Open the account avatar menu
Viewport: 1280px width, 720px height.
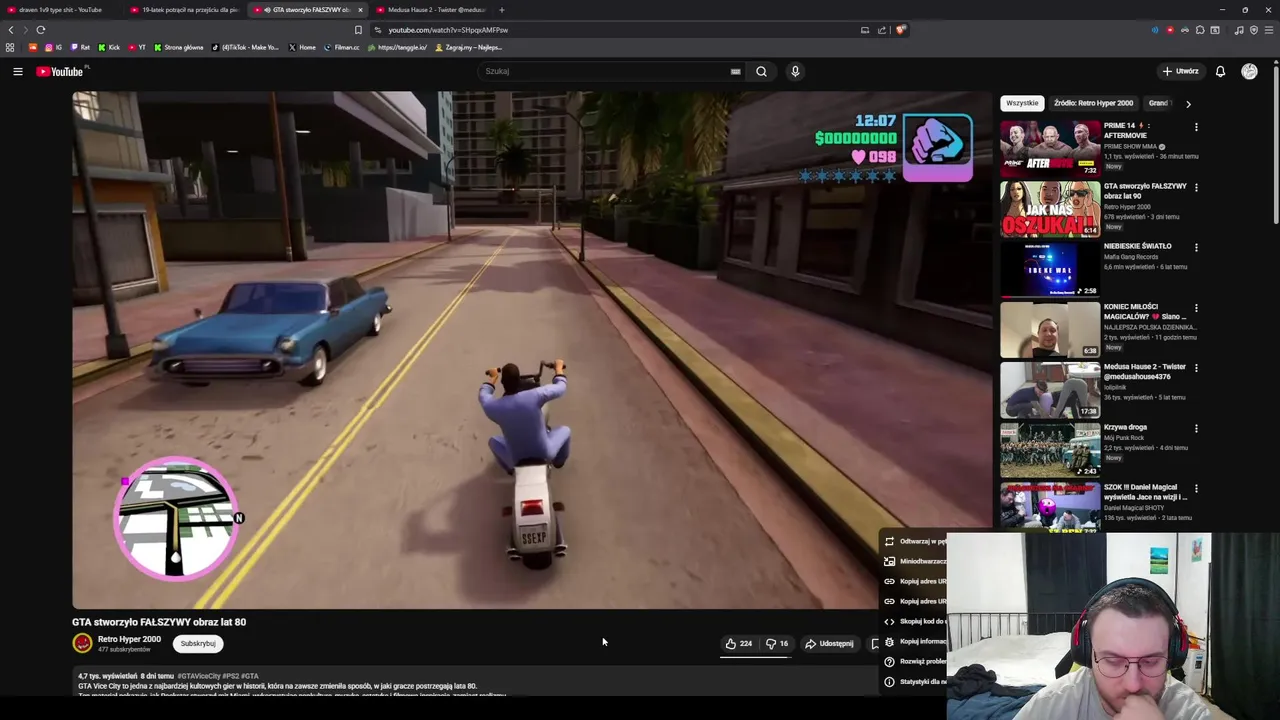[1249, 71]
